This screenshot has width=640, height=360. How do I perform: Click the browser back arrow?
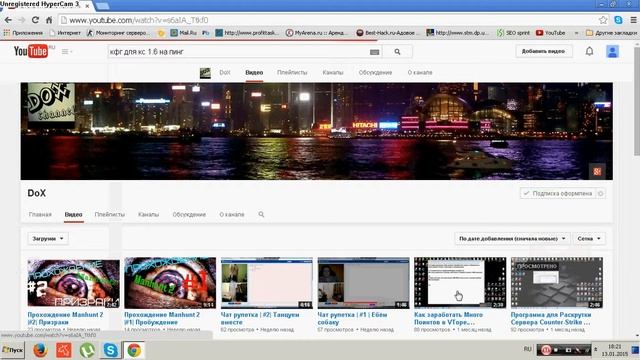8,20
